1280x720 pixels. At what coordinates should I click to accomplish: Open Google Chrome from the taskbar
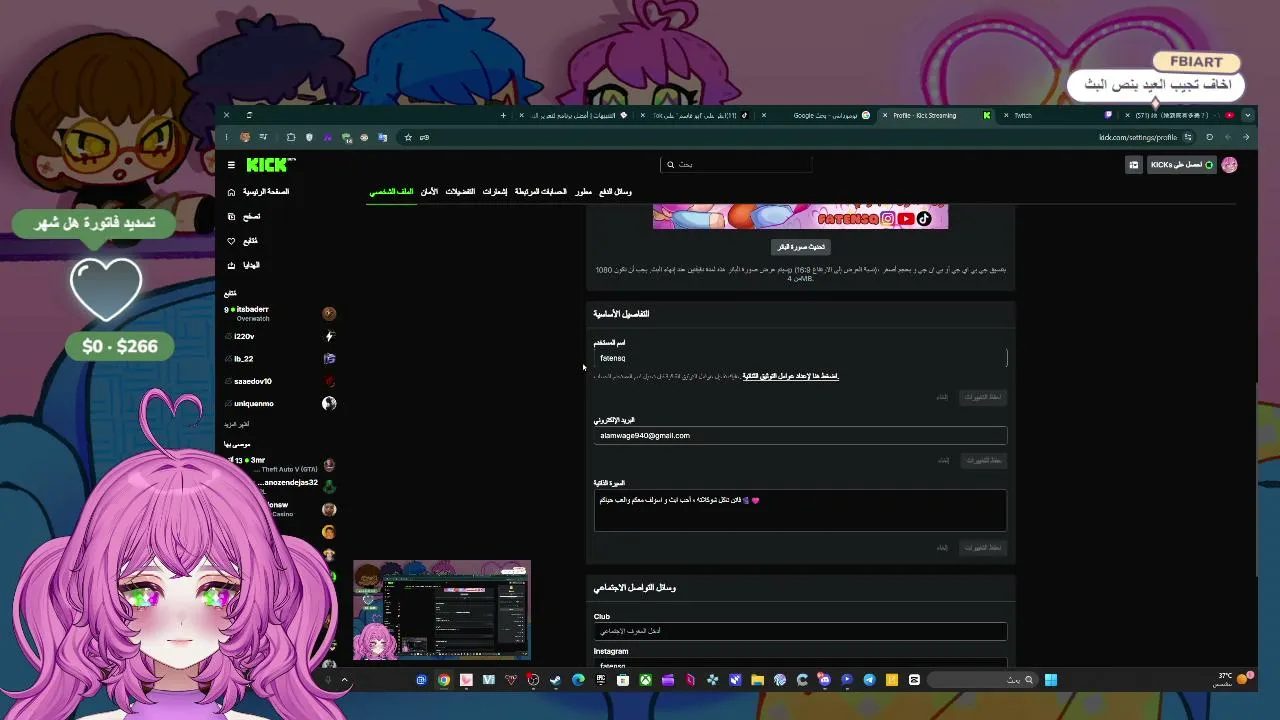(x=443, y=680)
